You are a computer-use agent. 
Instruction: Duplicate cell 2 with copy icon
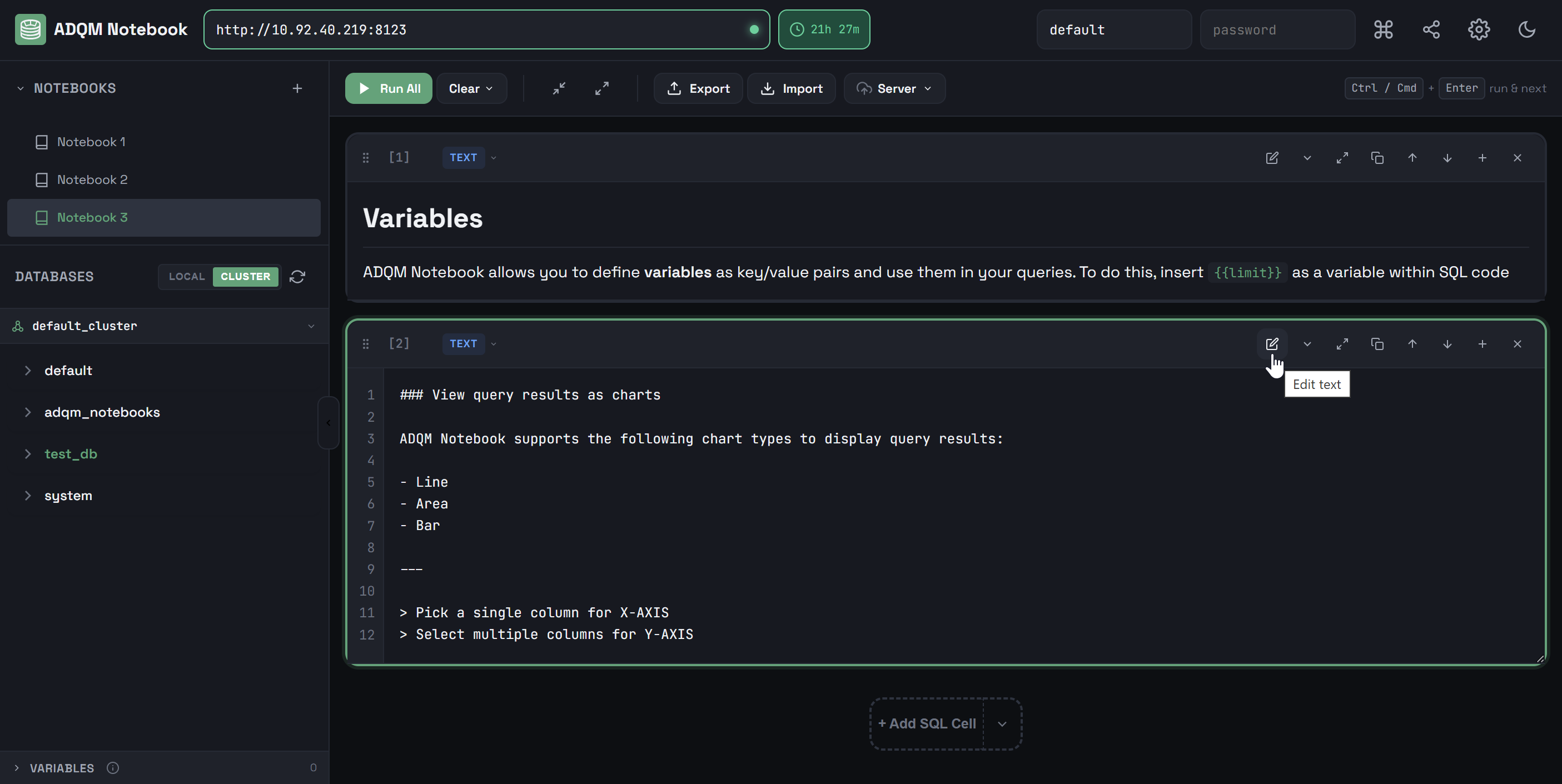(1377, 344)
